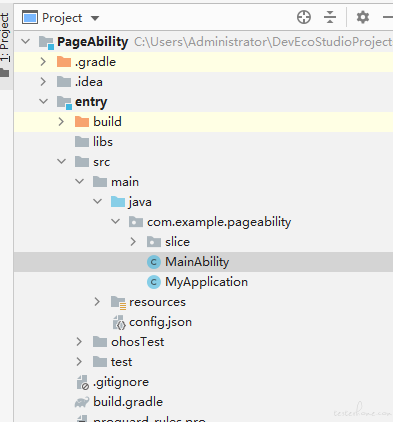Select the build folder label

(107, 122)
